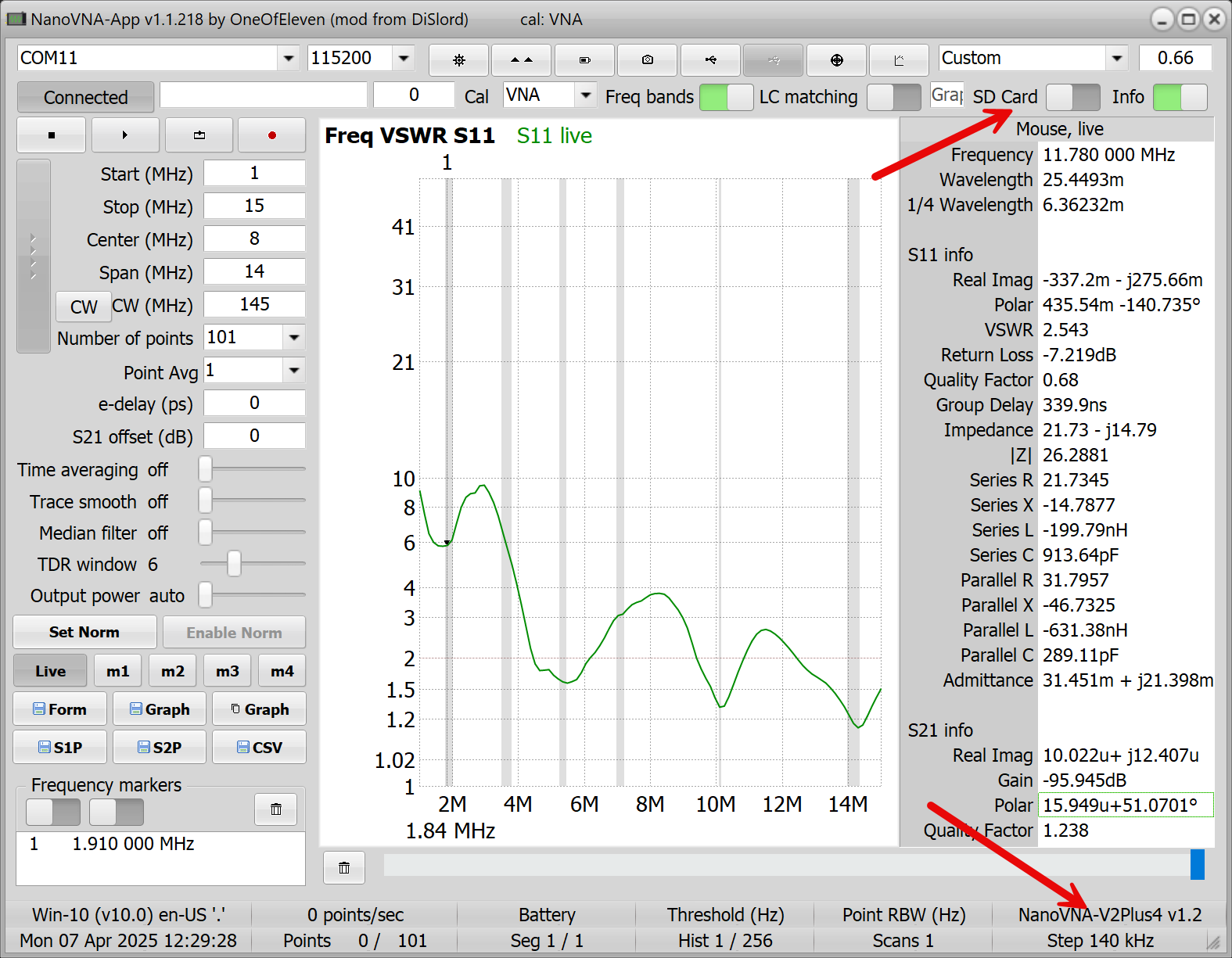This screenshot has height=958, width=1232.
Task: Open the Cal VNA dropdown
Action: [585, 95]
